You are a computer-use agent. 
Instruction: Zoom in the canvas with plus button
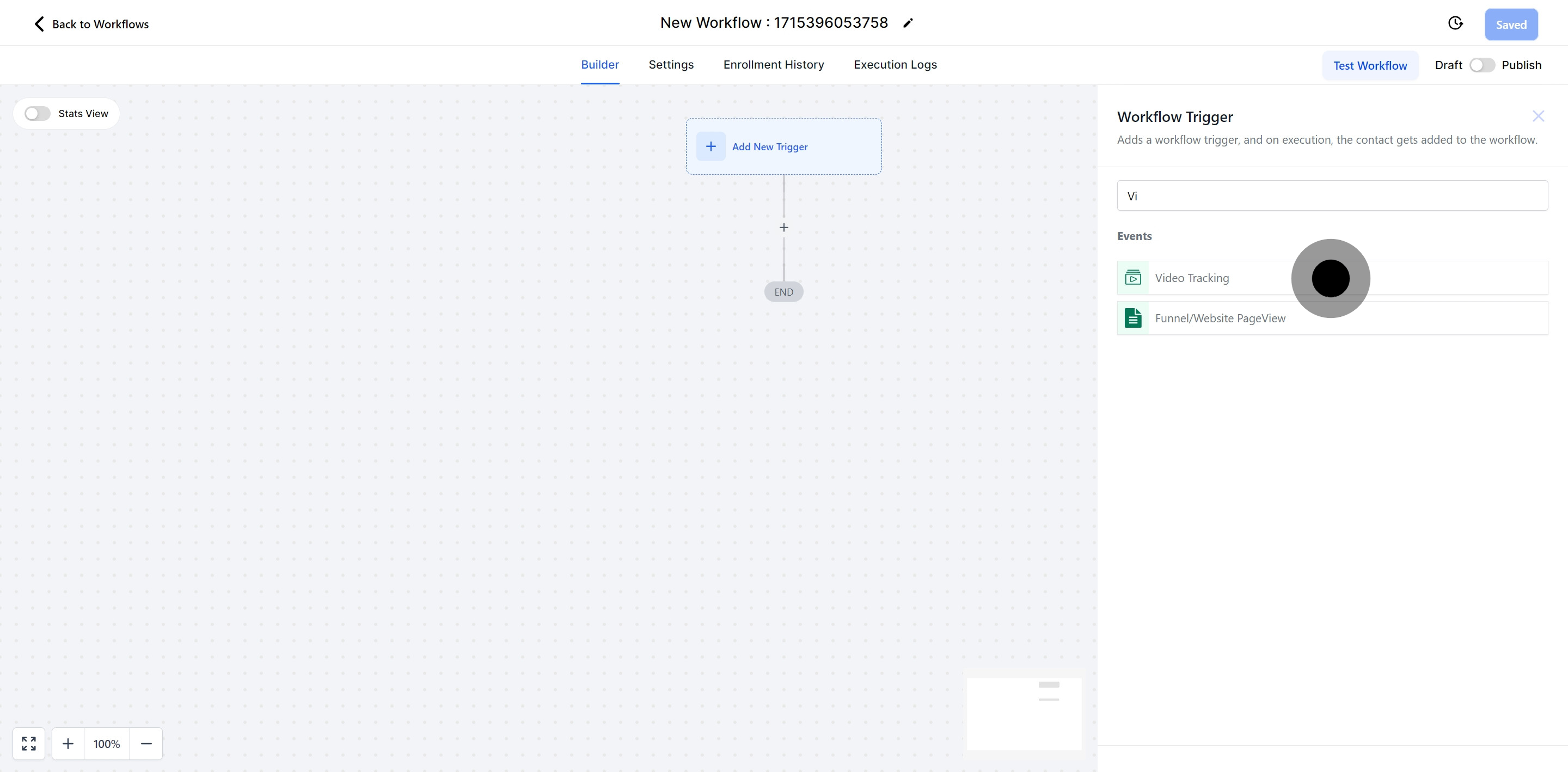pyautogui.click(x=68, y=743)
